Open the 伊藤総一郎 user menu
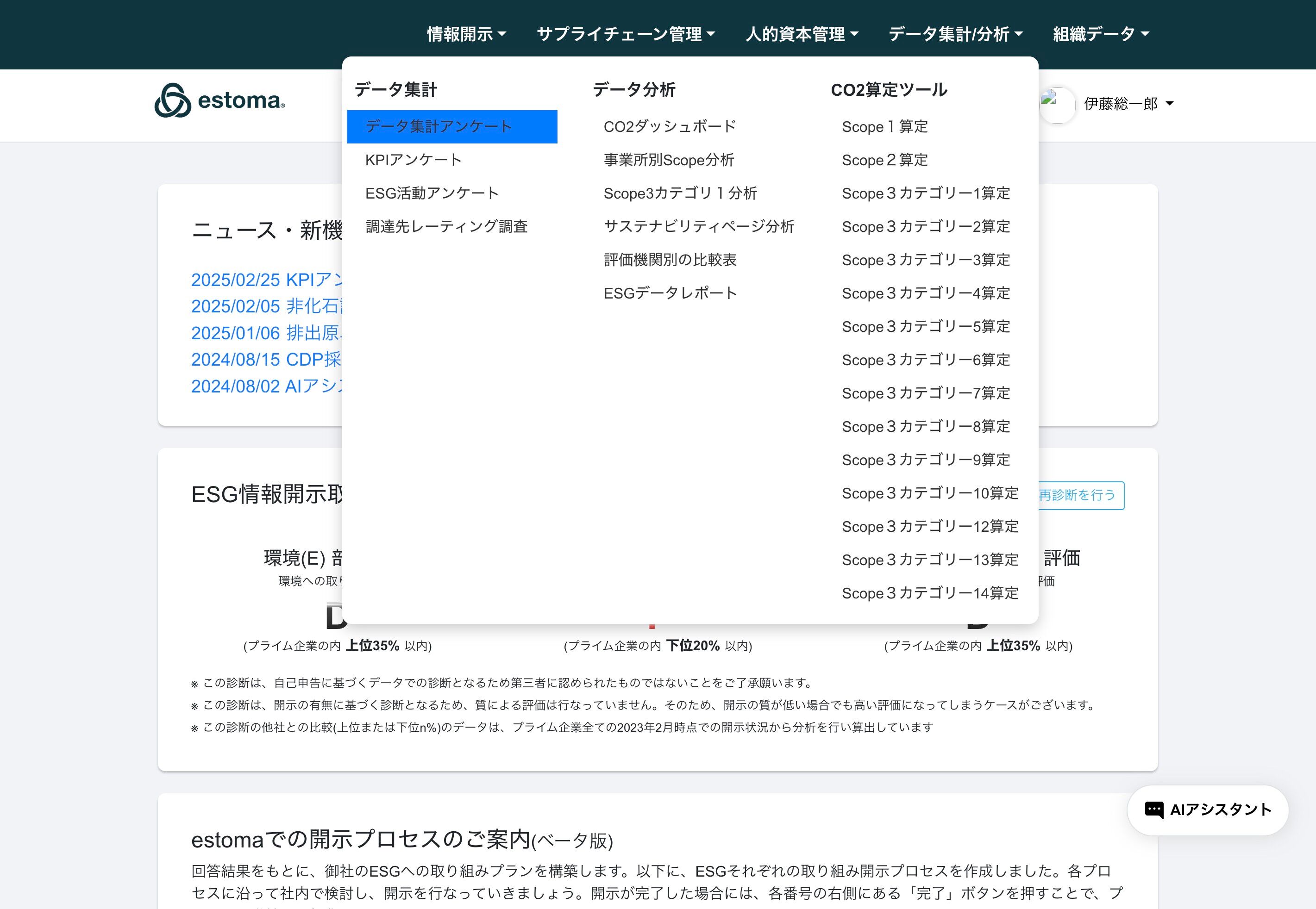The width and height of the screenshot is (1316, 909). 1128,104
